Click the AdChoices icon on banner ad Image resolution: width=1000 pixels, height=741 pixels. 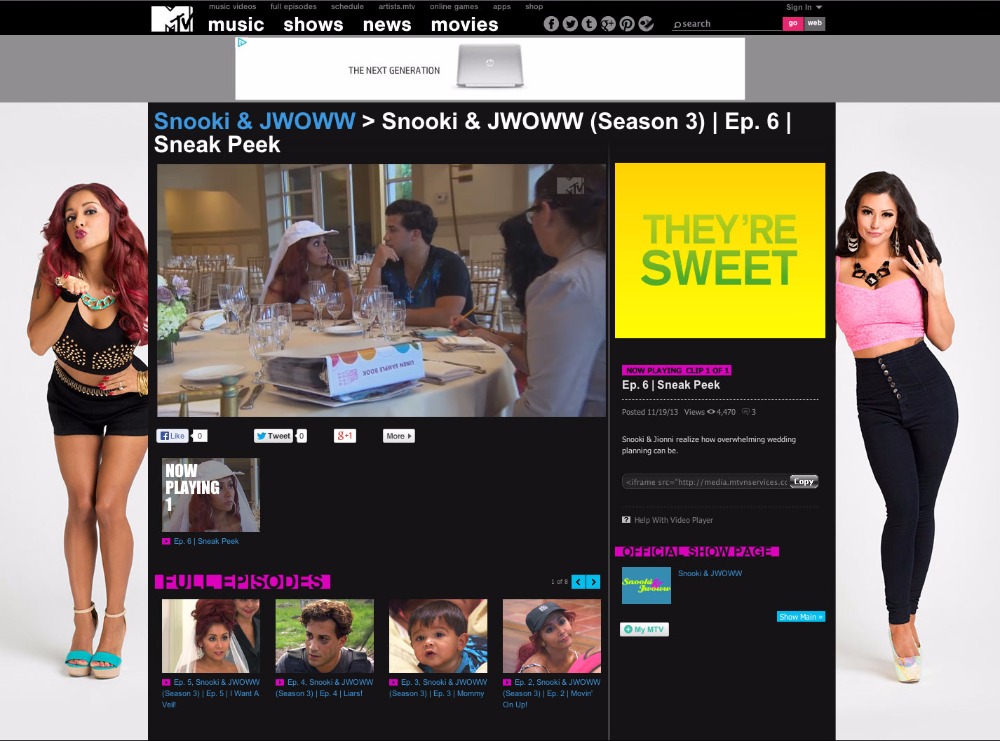pyautogui.click(x=242, y=43)
